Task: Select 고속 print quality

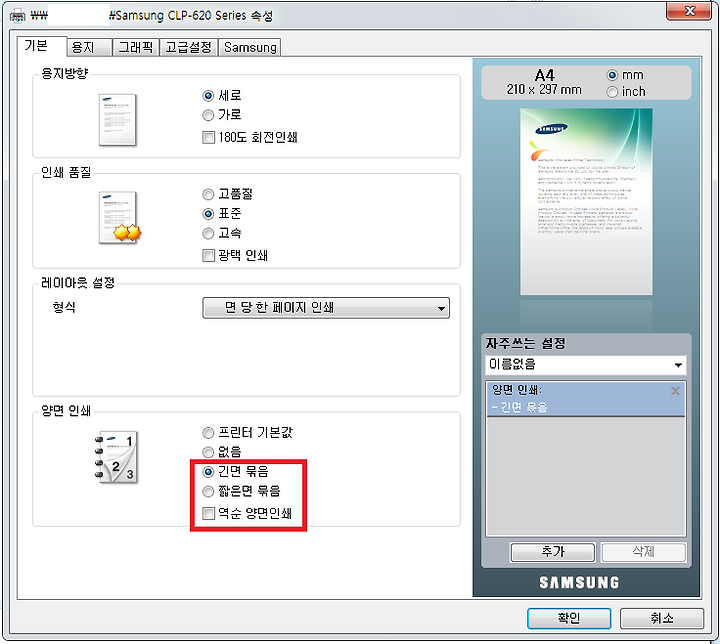Action: coord(222,233)
